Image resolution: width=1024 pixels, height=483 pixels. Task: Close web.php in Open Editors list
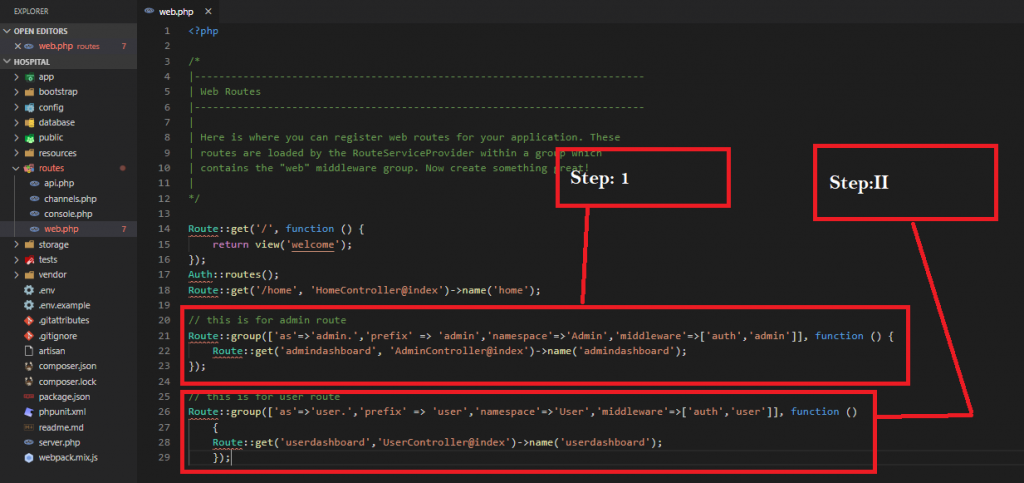tap(16, 46)
